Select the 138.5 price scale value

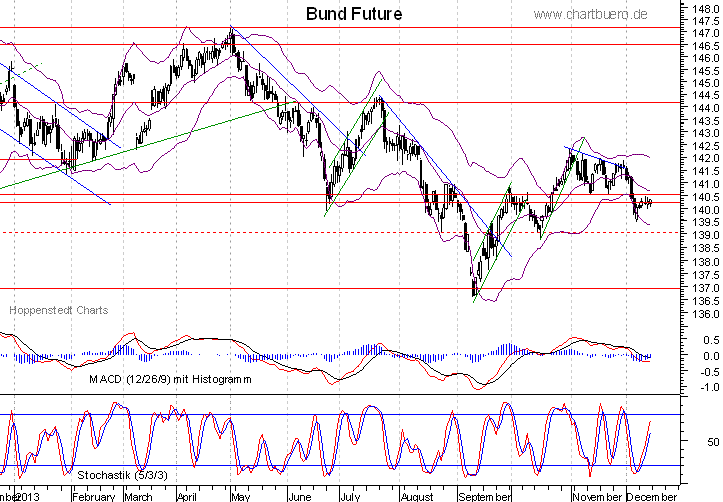point(706,248)
